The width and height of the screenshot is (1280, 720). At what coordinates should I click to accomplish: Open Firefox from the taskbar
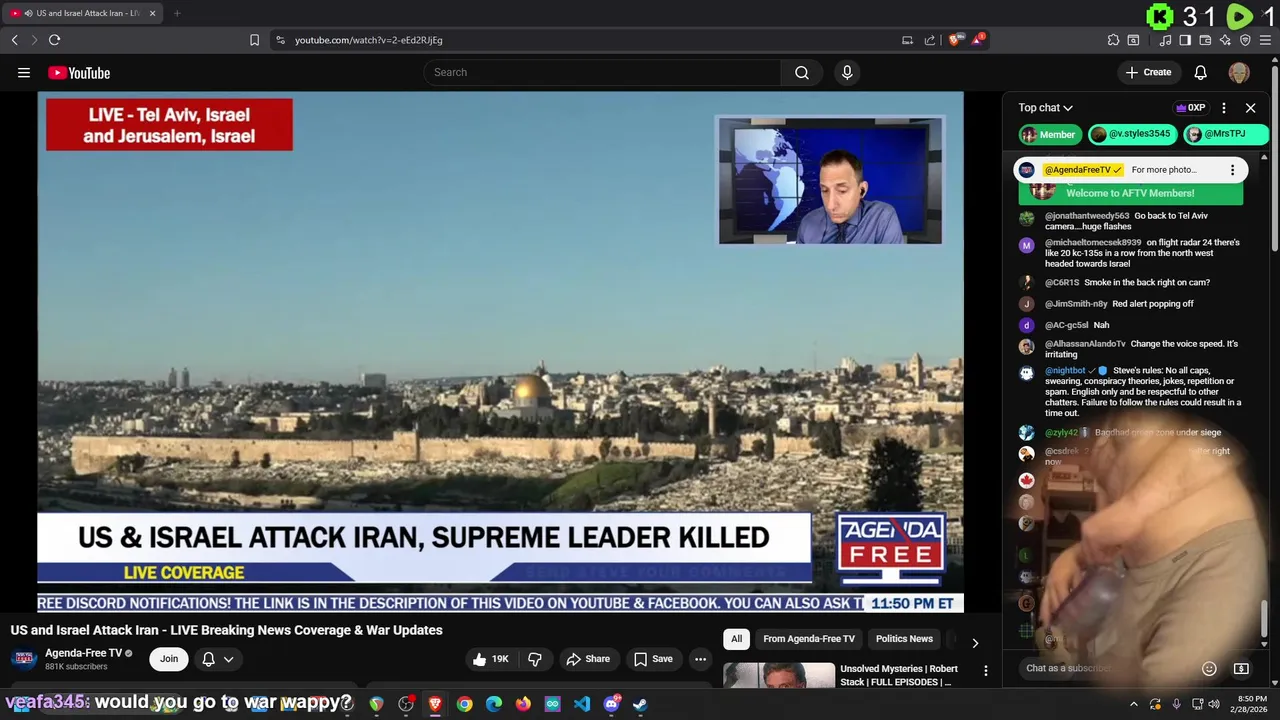click(523, 704)
